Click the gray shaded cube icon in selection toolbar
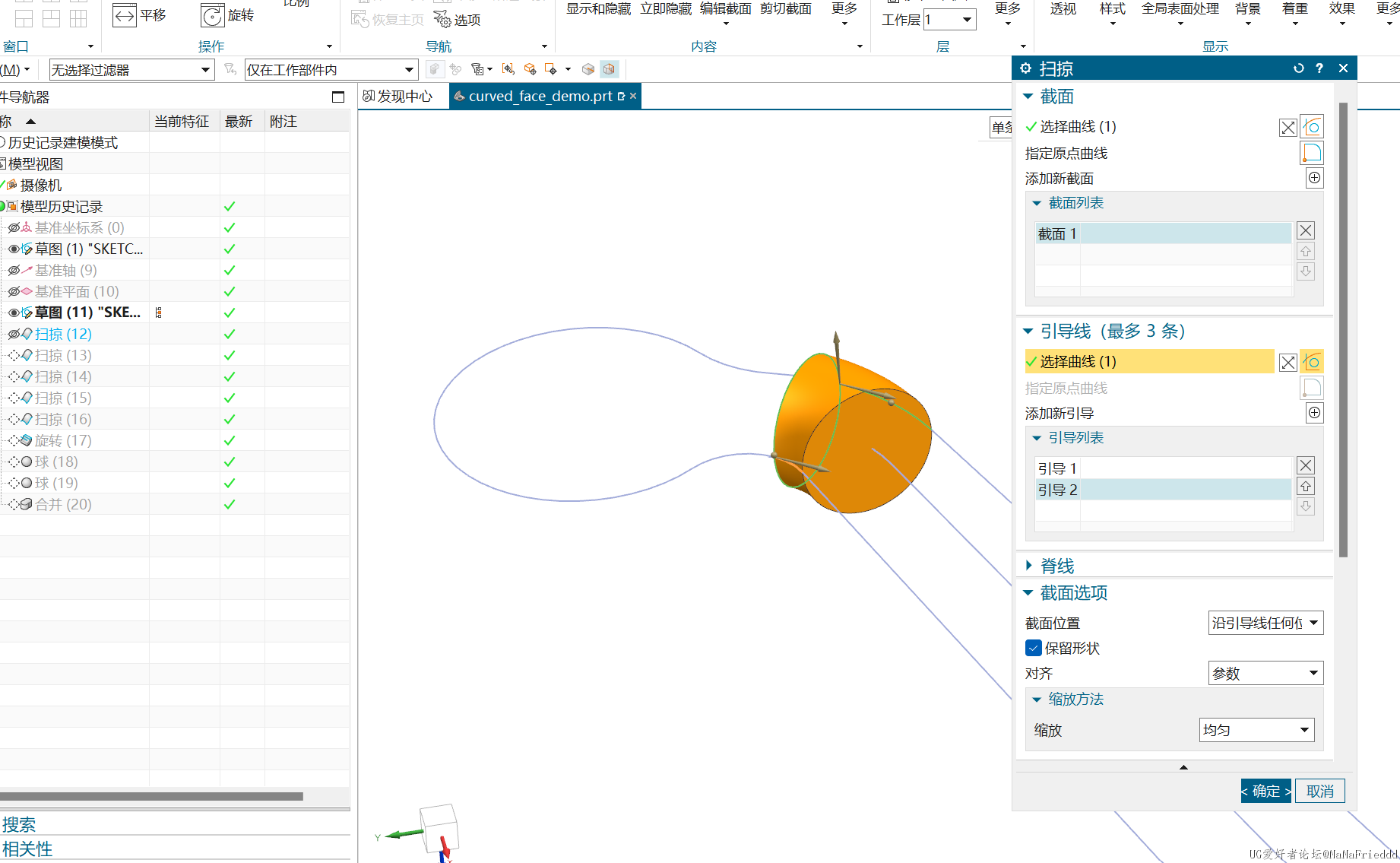Image resolution: width=1400 pixels, height=863 pixels. pyautogui.click(x=588, y=69)
